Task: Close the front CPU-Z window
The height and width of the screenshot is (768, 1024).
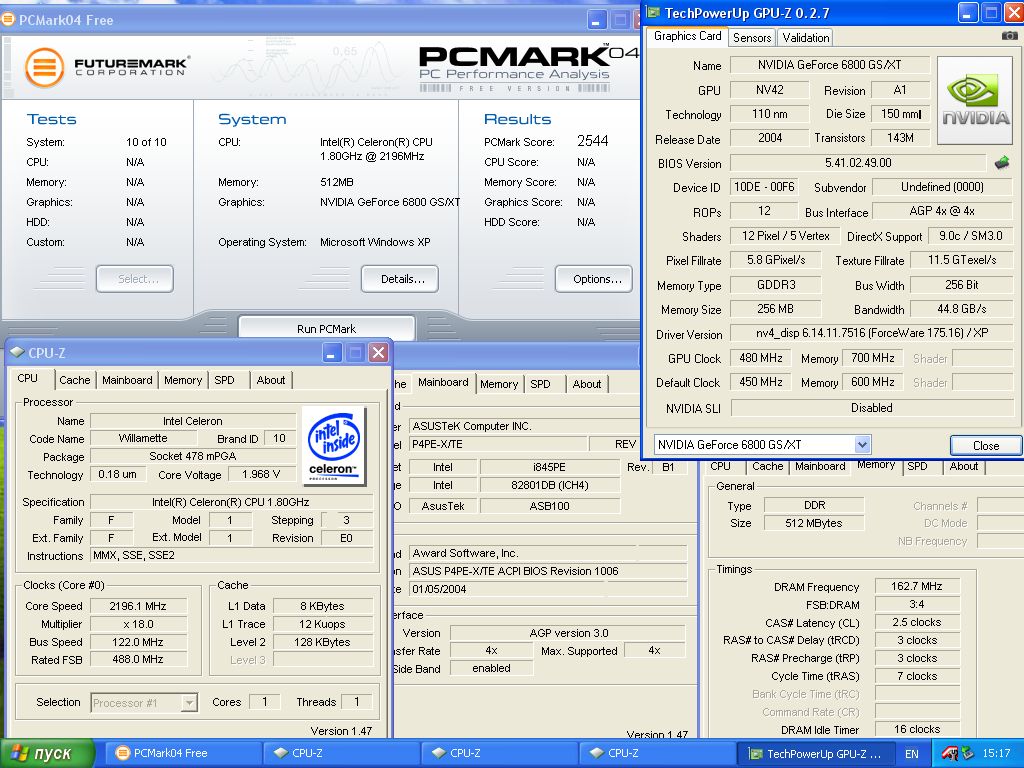Action: click(378, 353)
